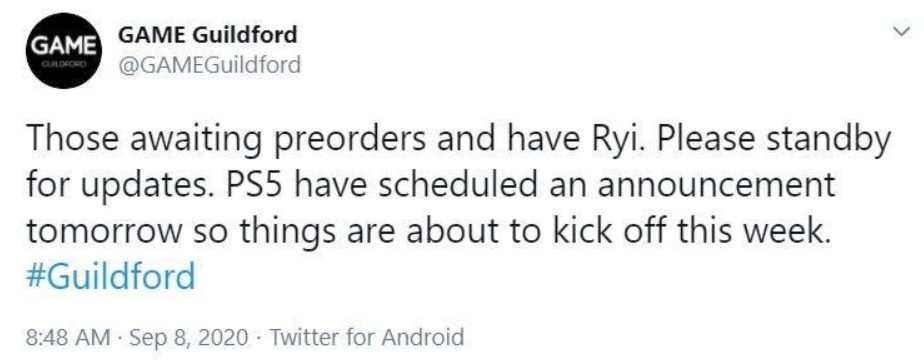Image resolution: width=924 pixels, height=364 pixels.
Task: Click the phrase 'kick off this week'
Action: click(x=683, y=231)
